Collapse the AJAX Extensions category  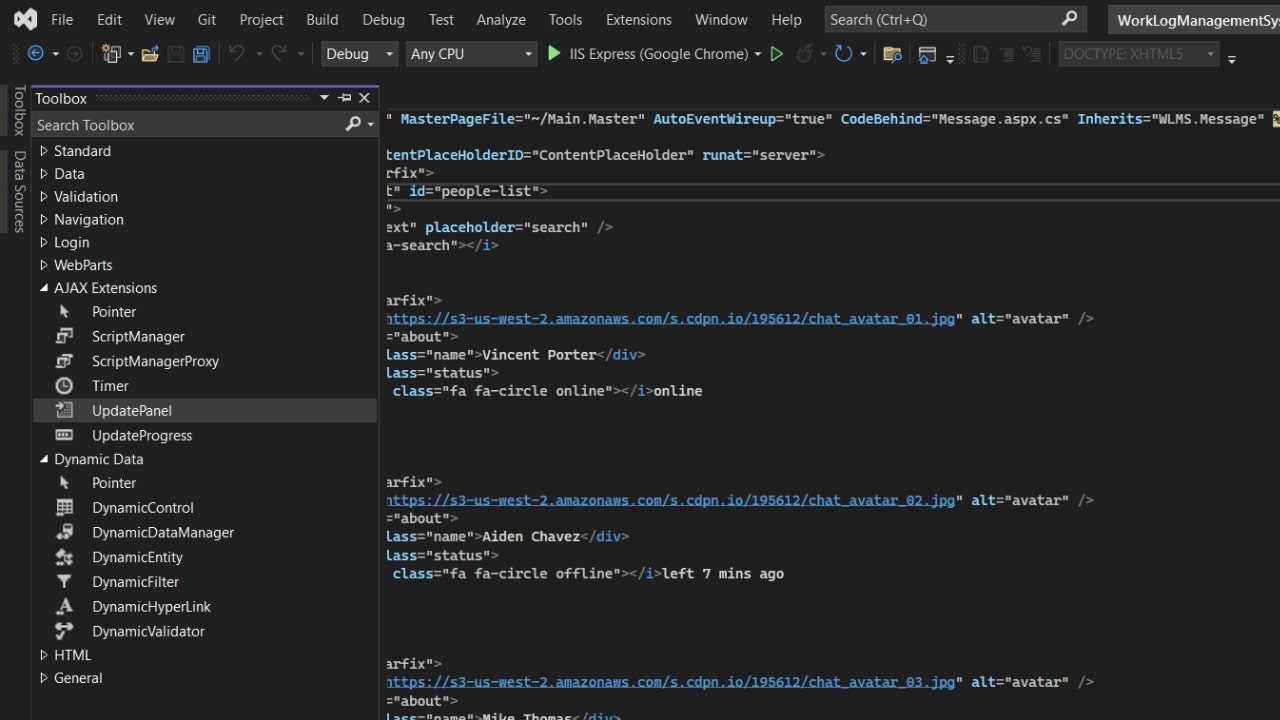44,287
